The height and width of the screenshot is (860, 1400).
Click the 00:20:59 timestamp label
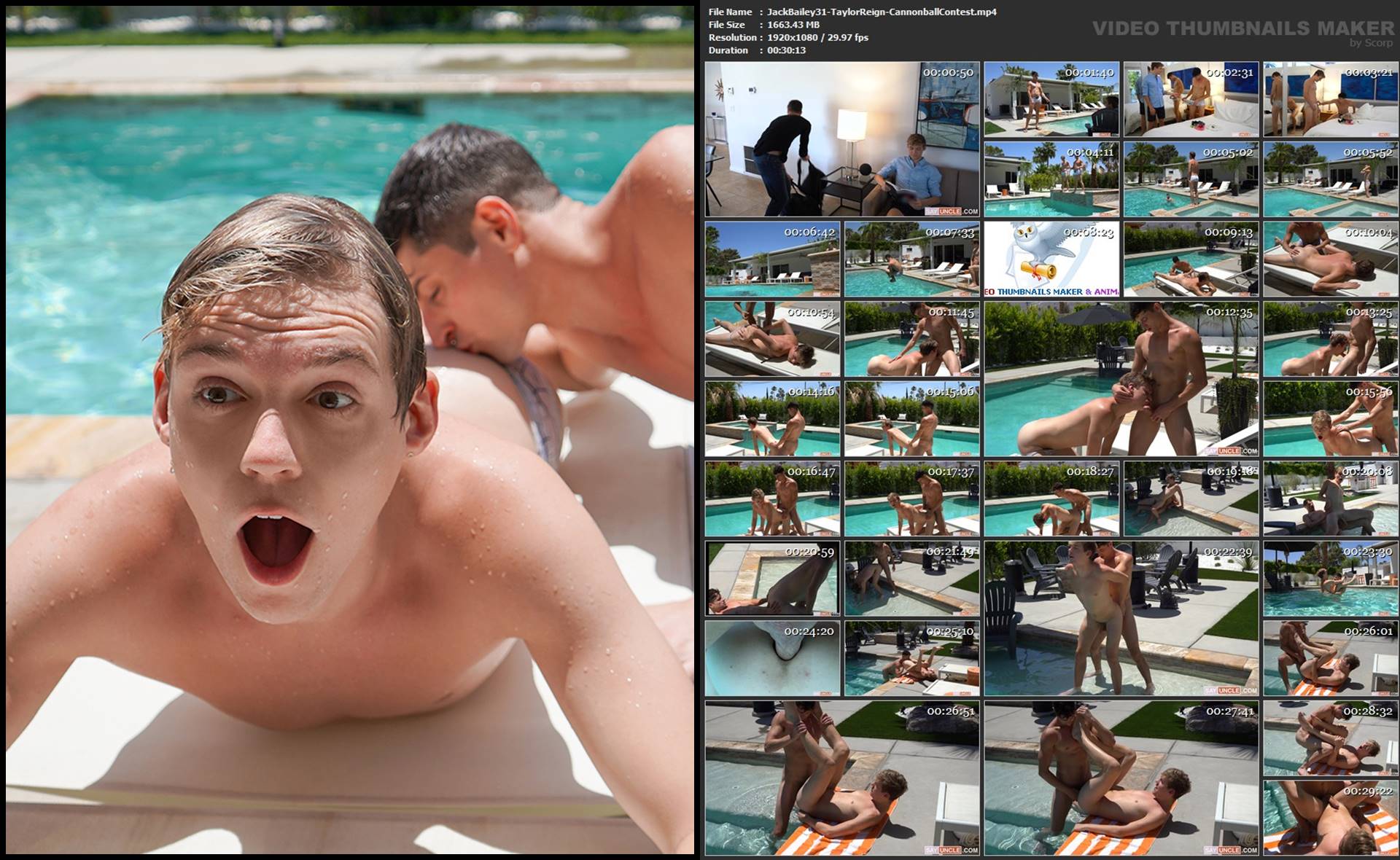pyautogui.click(x=809, y=552)
